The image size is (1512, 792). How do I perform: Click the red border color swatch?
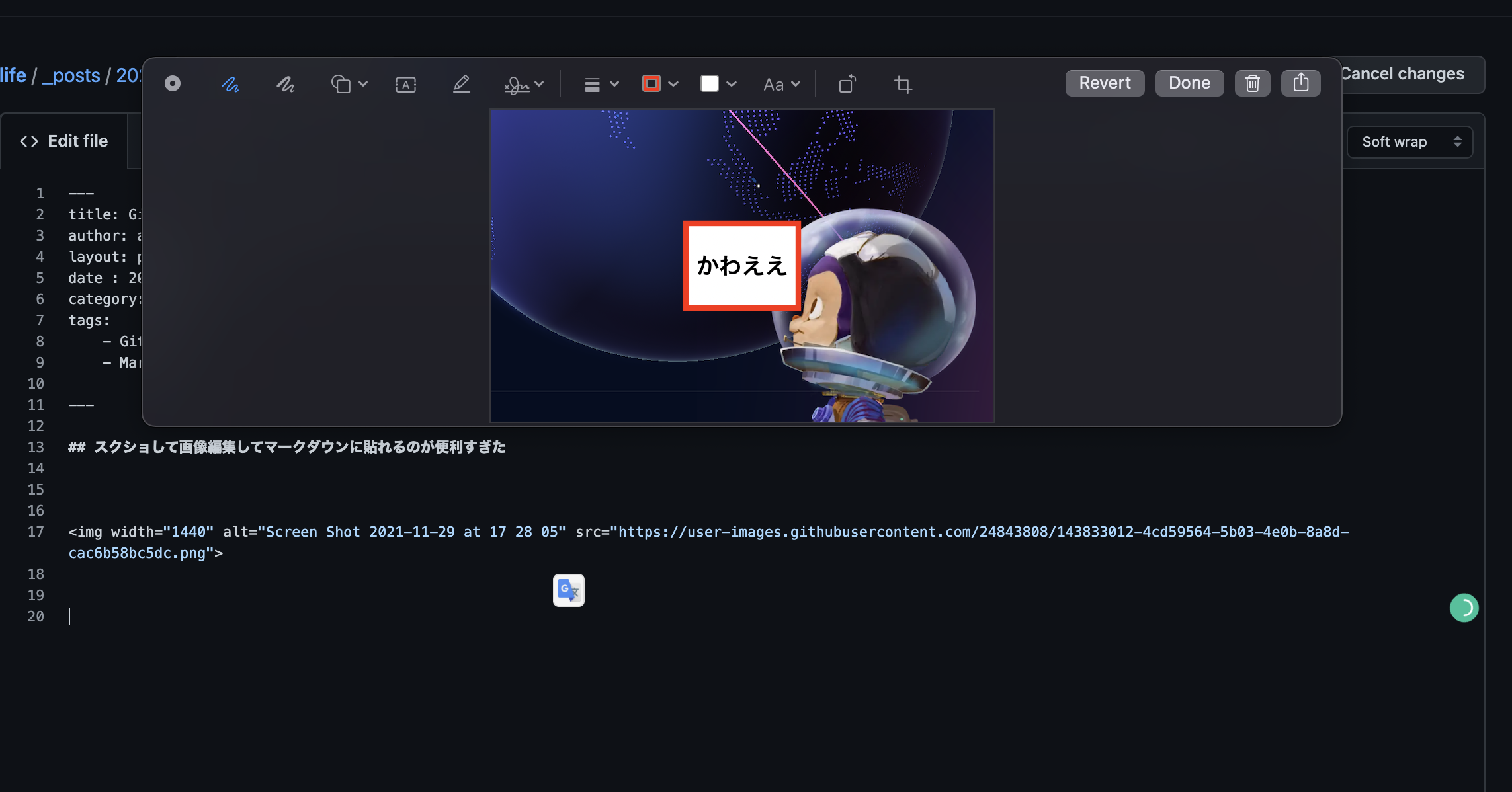651,83
